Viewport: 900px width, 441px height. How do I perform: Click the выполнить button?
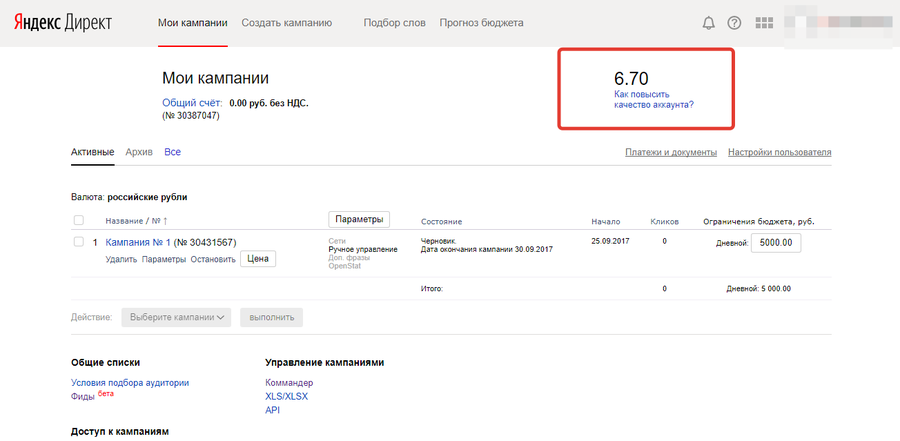coord(271,317)
